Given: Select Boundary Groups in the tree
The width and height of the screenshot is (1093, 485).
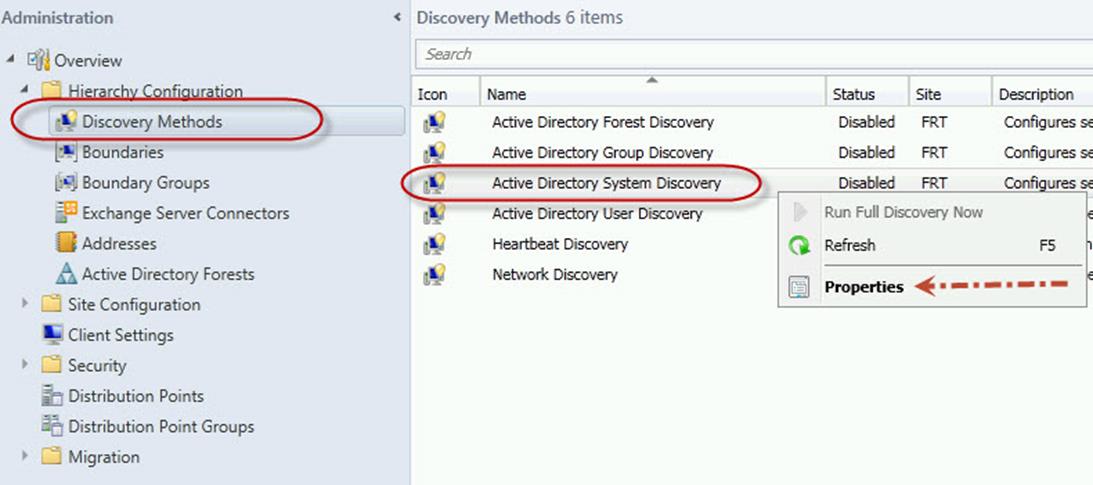Looking at the screenshot, I should point(146,183).
